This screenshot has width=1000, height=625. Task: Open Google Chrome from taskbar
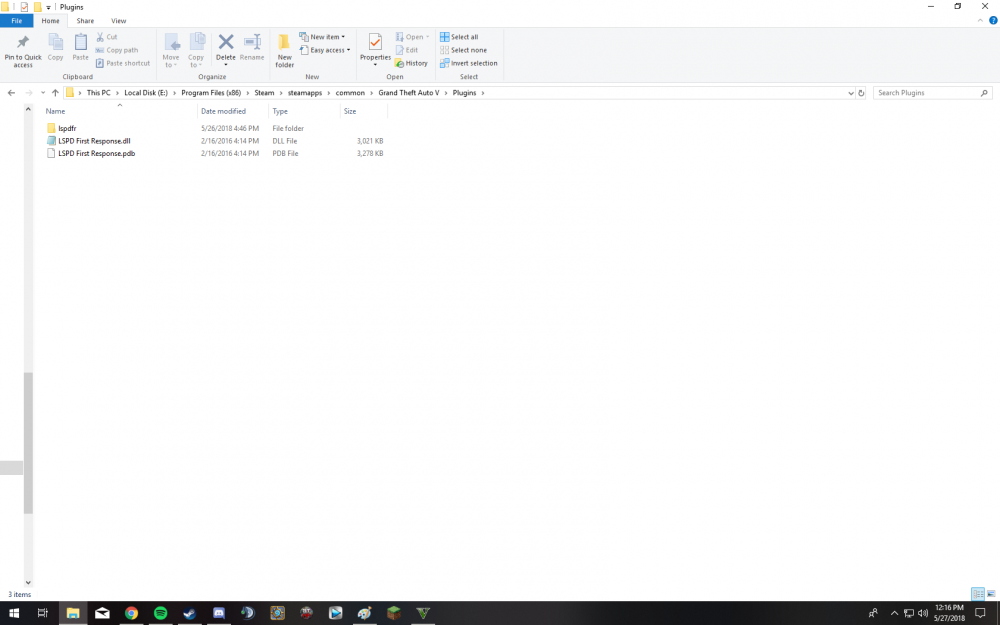pos(131,613)
